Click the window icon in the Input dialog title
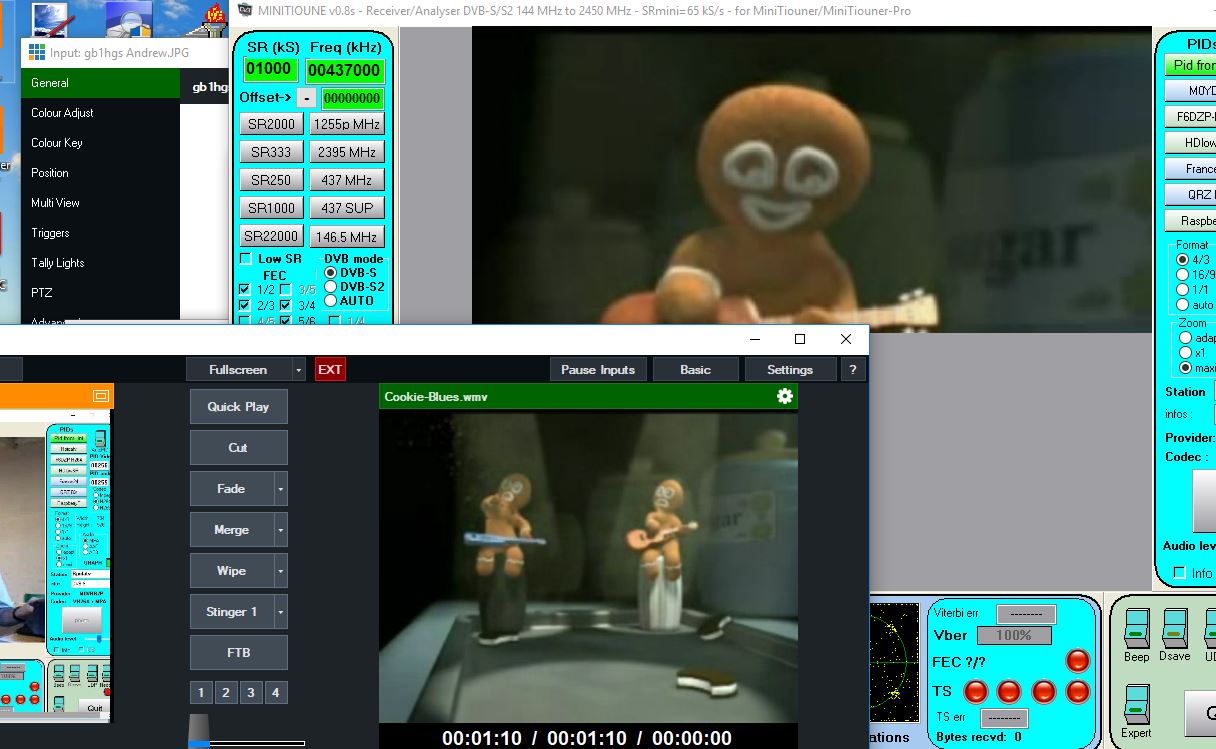Image resolution: width=1216 pixels, height=749 pixels. (x=37, y=52)
